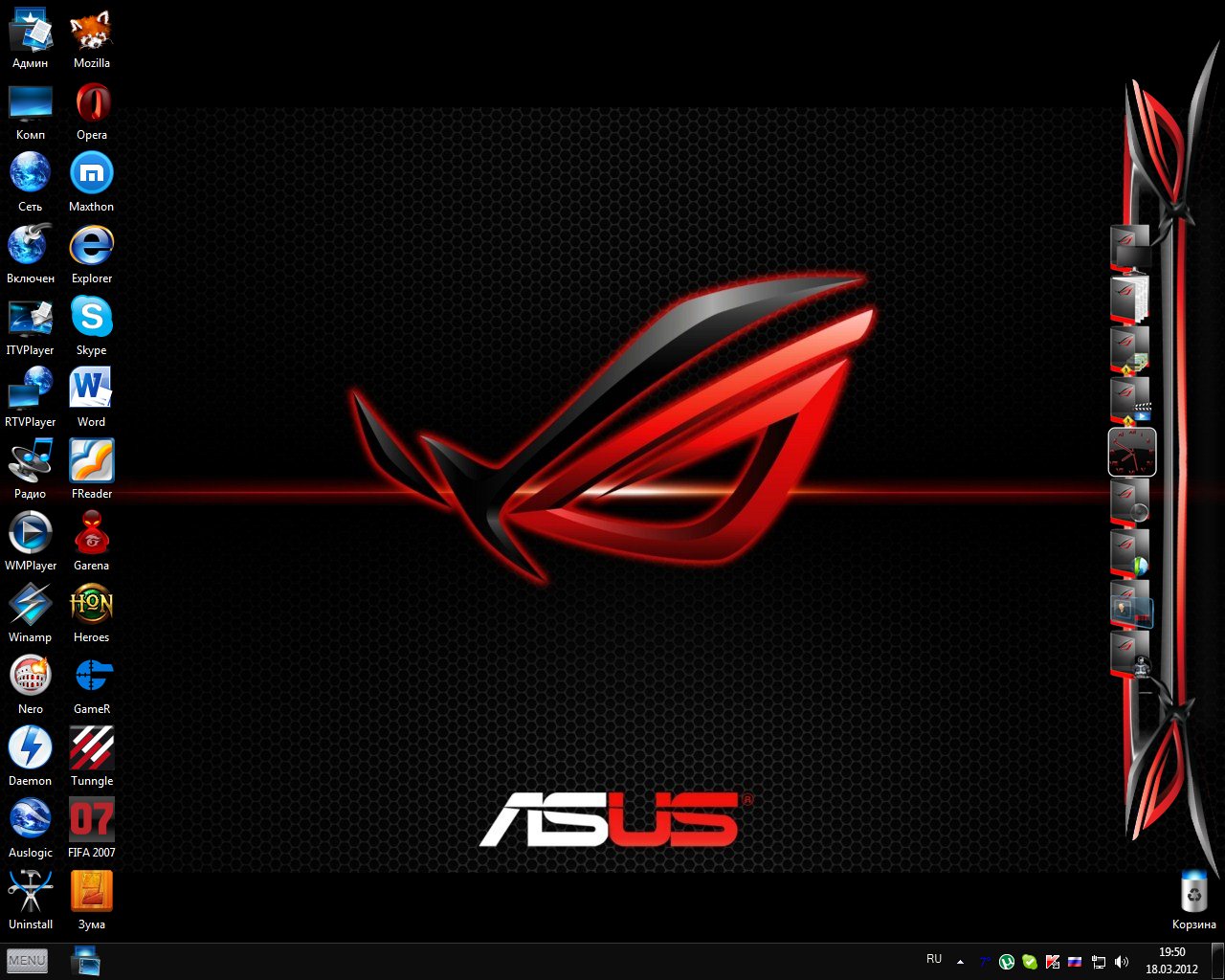The image size is (1225, 980).
Task: Open the dock folder with photo gallery
Action: (1131, 604)
